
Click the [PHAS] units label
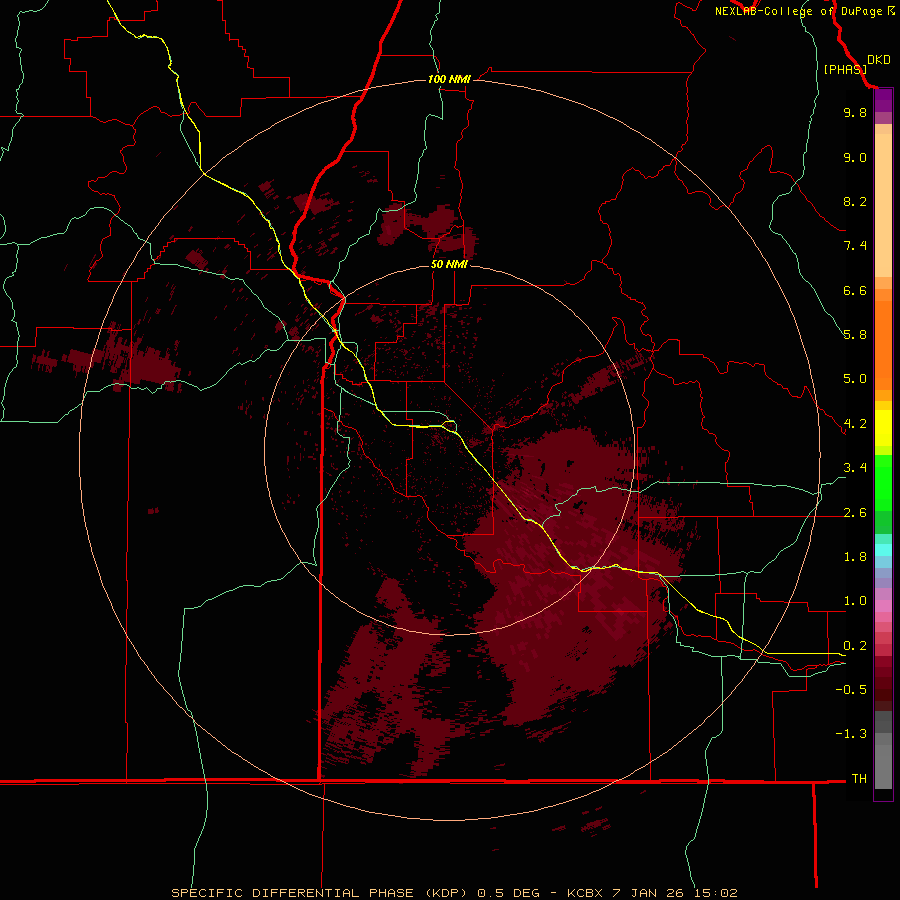pos(845,69)
